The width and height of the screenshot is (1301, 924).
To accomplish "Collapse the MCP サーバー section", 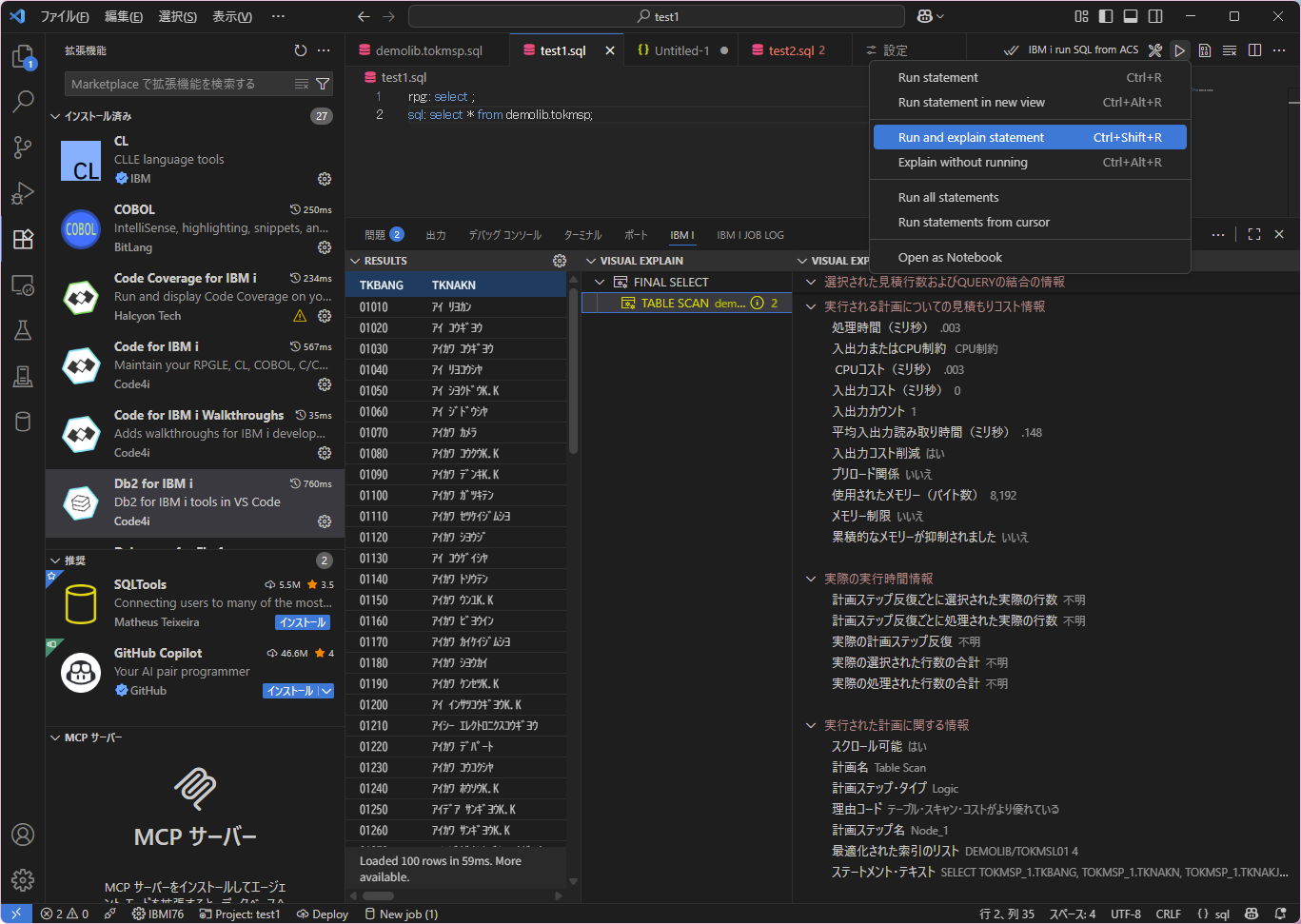I will click(55, 737).
